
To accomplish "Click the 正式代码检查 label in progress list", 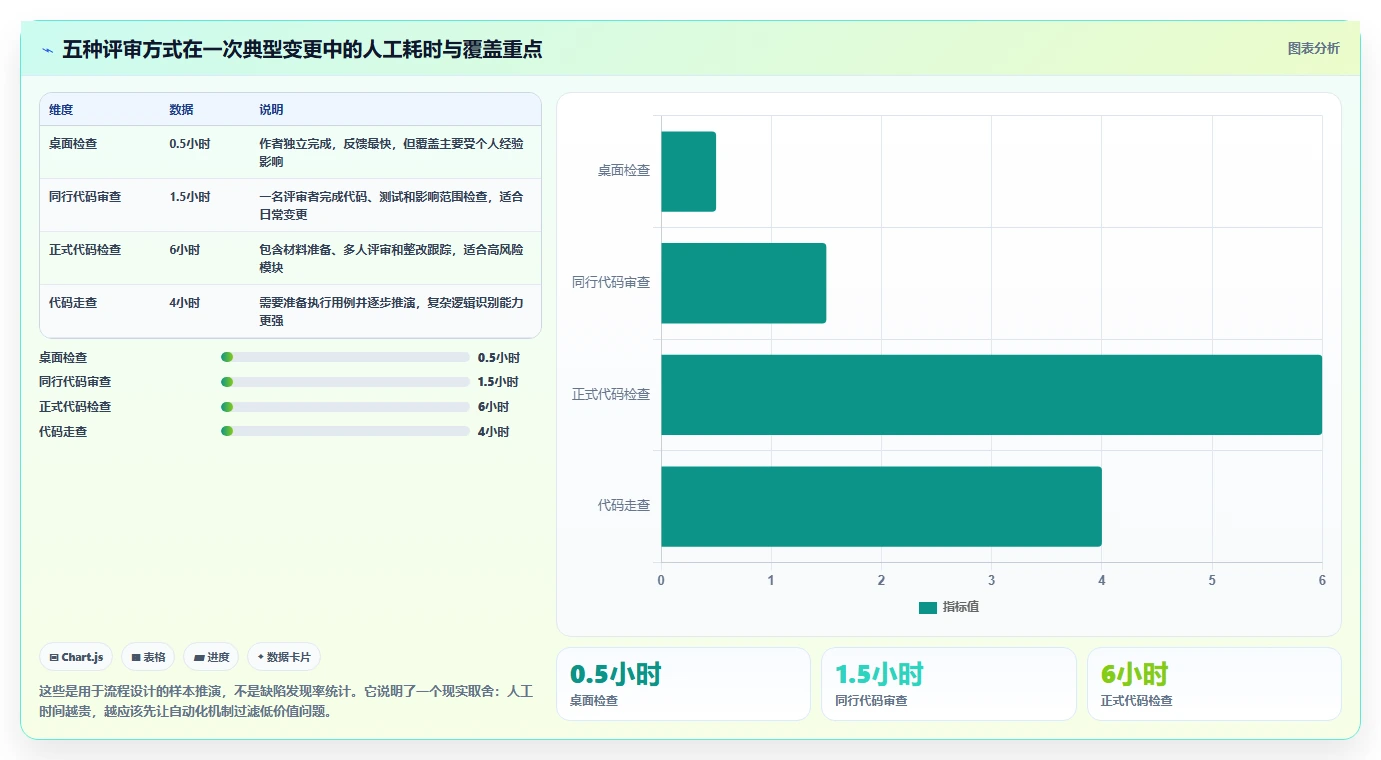I will pos(75,407).
